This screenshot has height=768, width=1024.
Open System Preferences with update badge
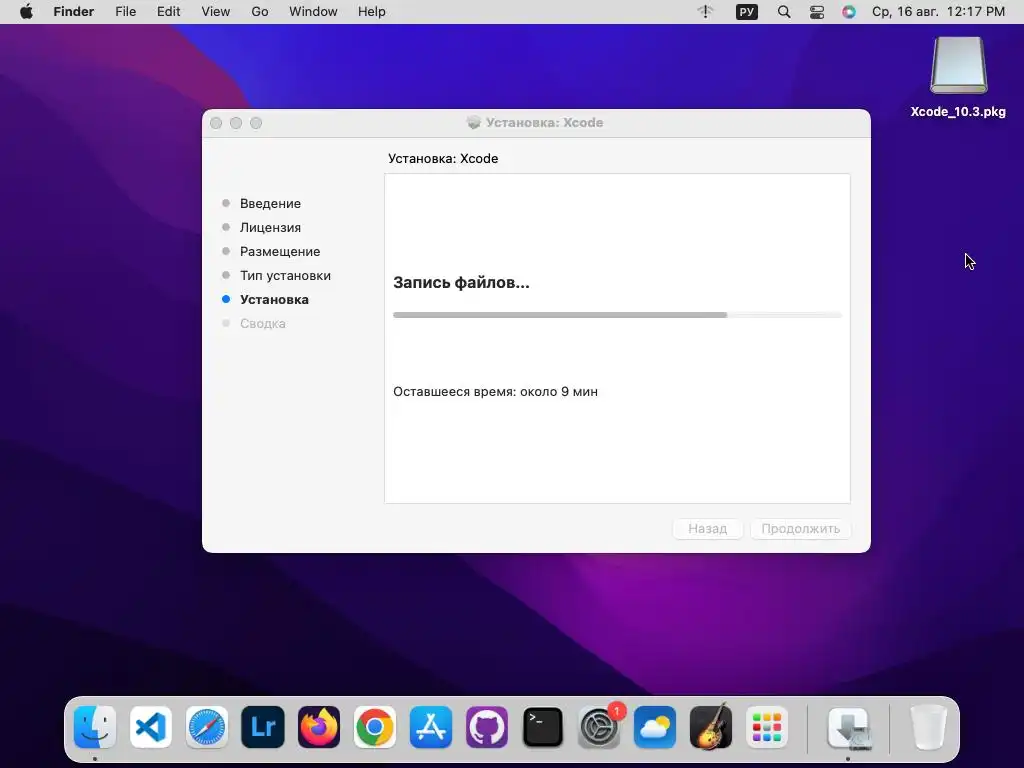tap(599, 727)
